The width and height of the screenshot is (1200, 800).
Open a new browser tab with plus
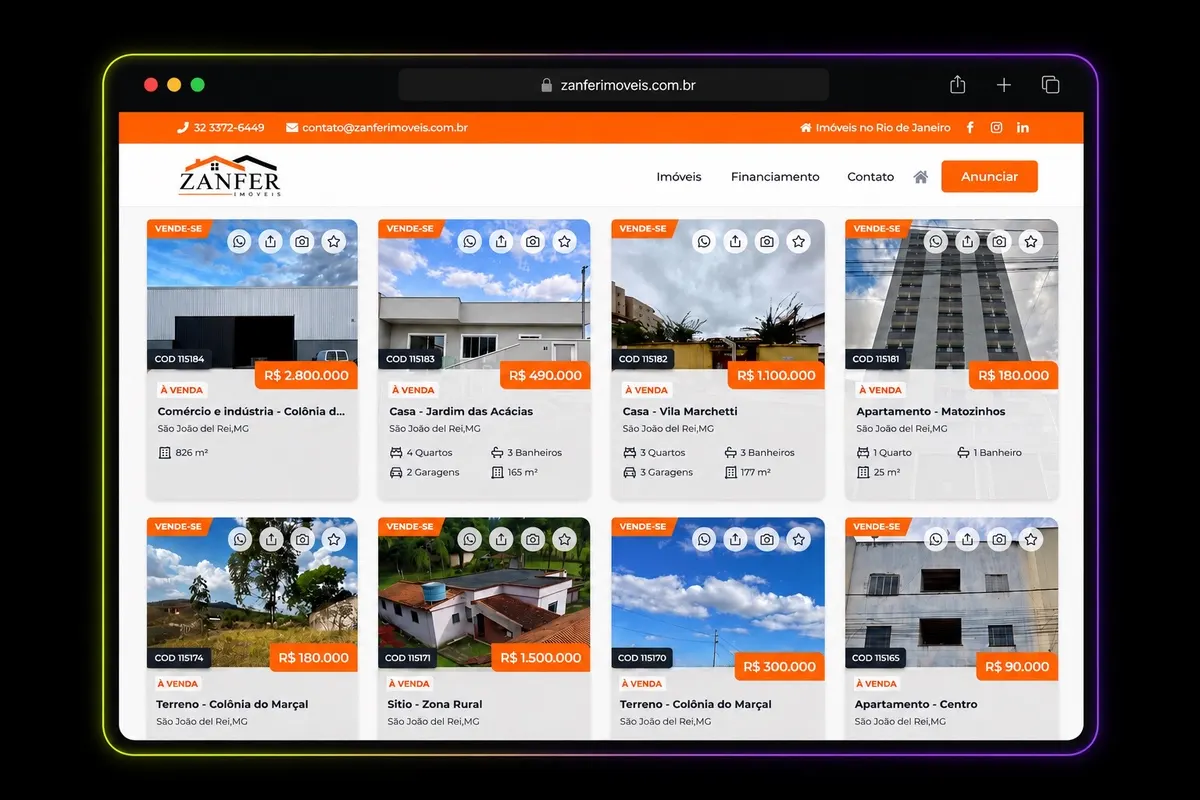(x=1004, y=85)
